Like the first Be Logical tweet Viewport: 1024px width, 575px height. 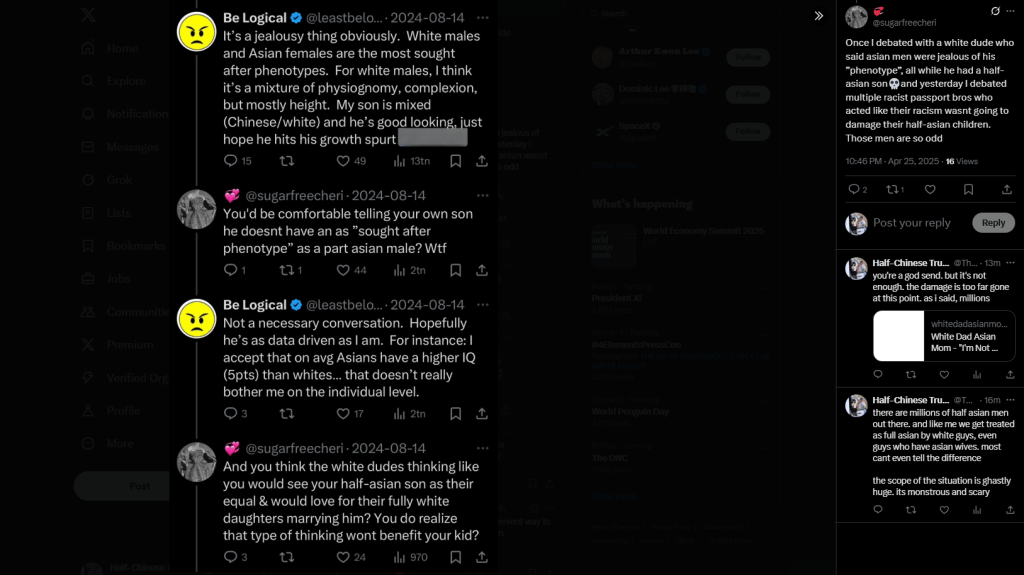point(344,161)
